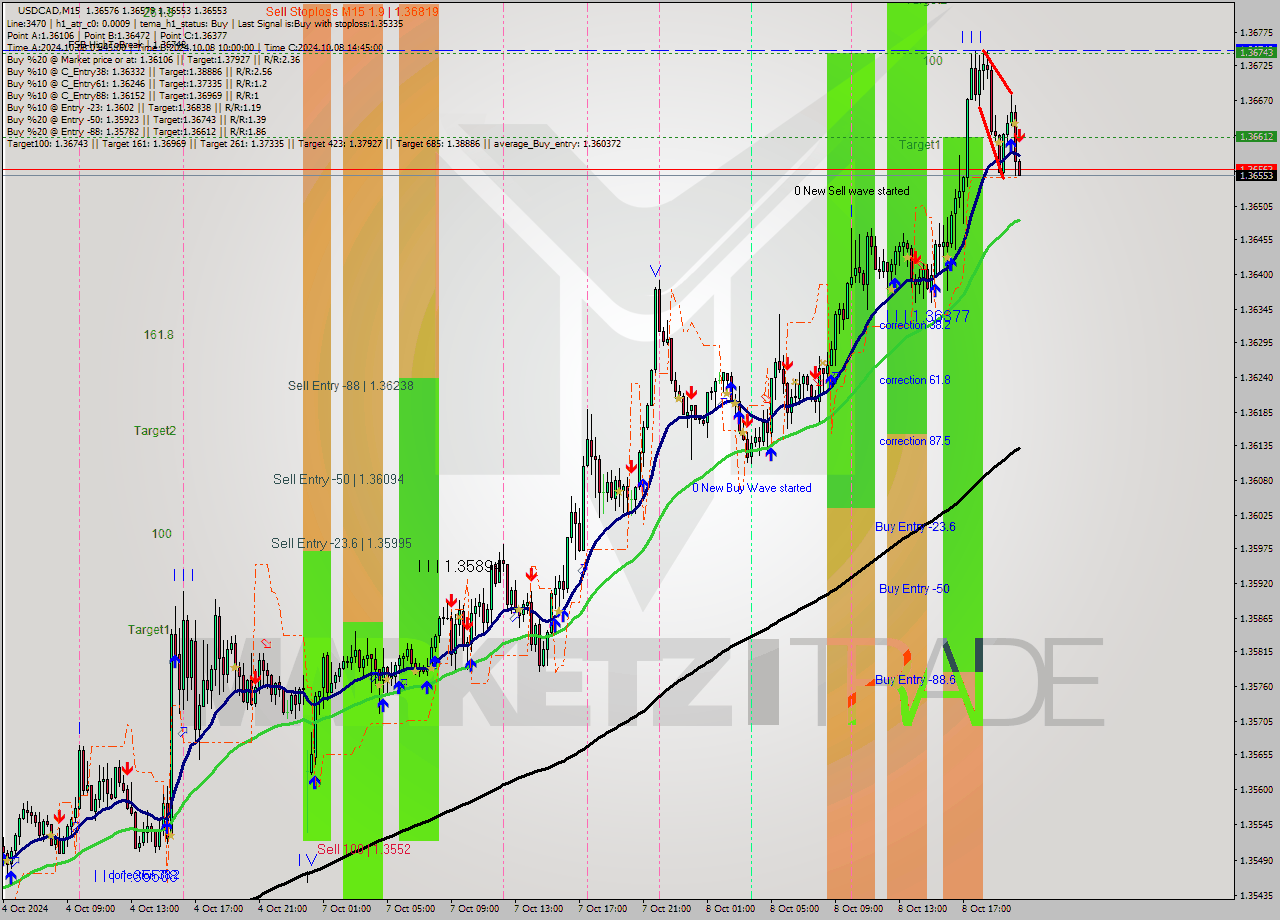Click the 'correction 87.5' label
The width and height of the screenshot is (1280, 920).
point(915,441)
